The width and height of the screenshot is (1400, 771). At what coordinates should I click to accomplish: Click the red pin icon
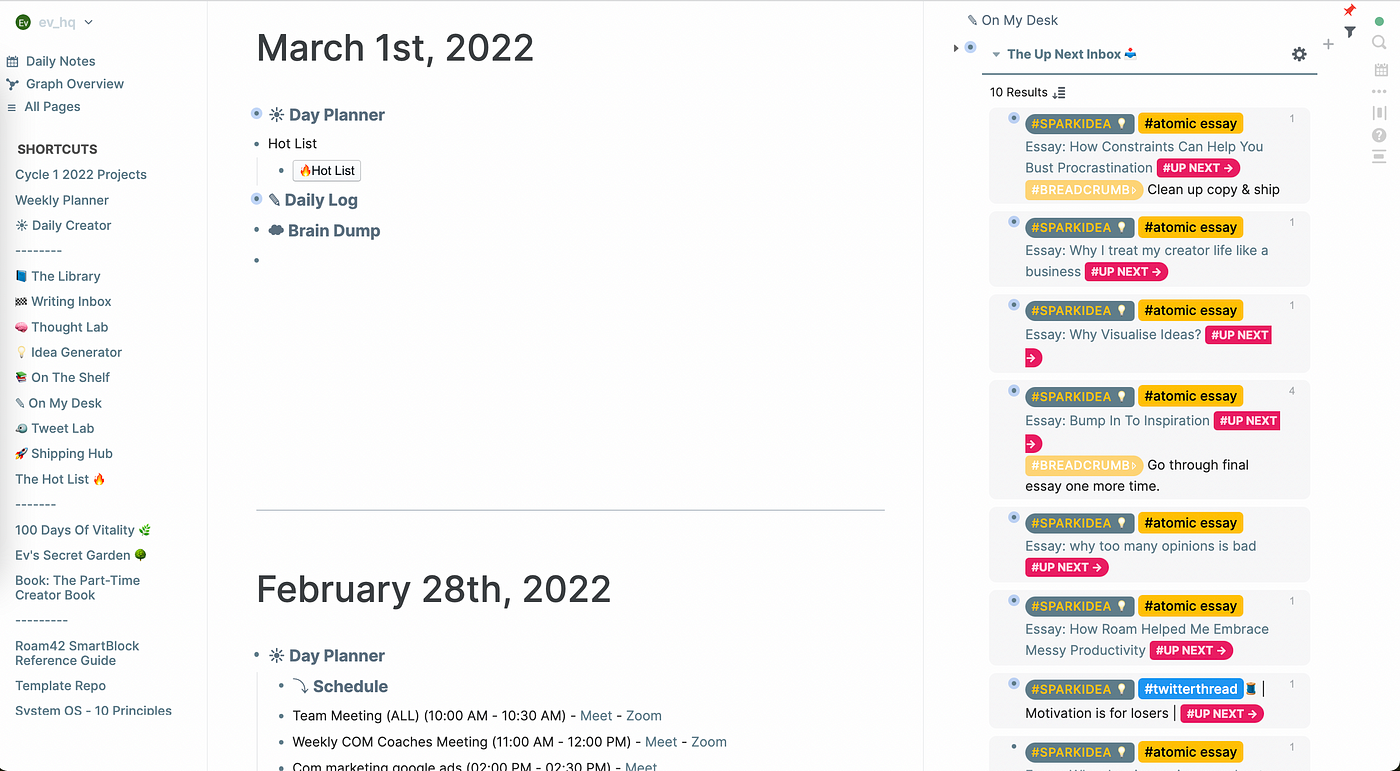point(1349,11)
